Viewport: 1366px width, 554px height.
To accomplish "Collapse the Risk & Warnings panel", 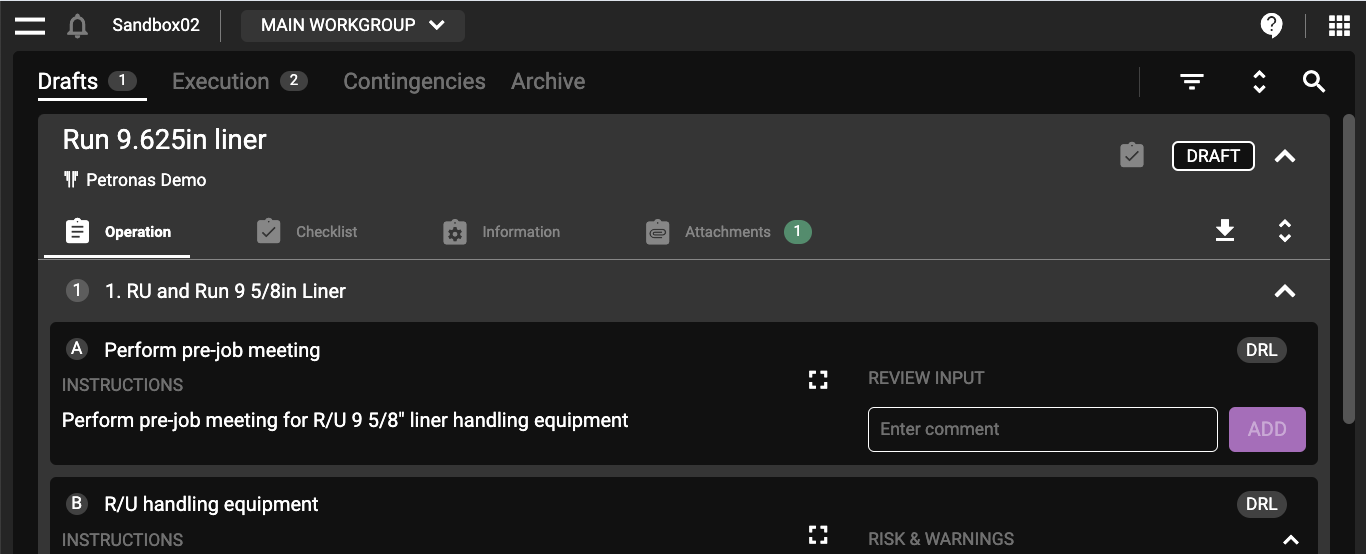I will pyautogui.click(x=1290, y=540).
